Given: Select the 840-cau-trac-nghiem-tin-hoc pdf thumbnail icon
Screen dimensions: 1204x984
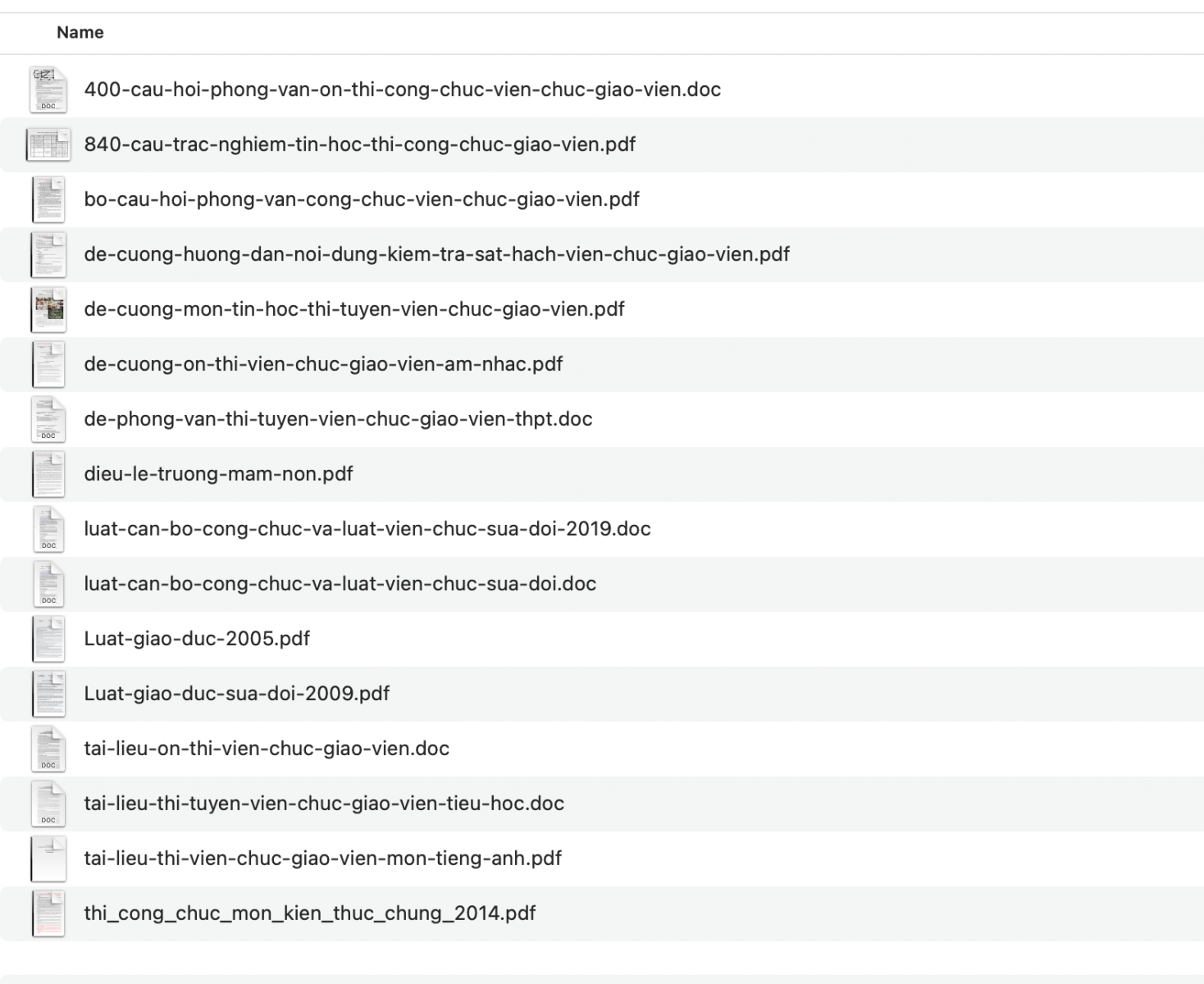Looking at the screenshot, I should coord(48,144).
